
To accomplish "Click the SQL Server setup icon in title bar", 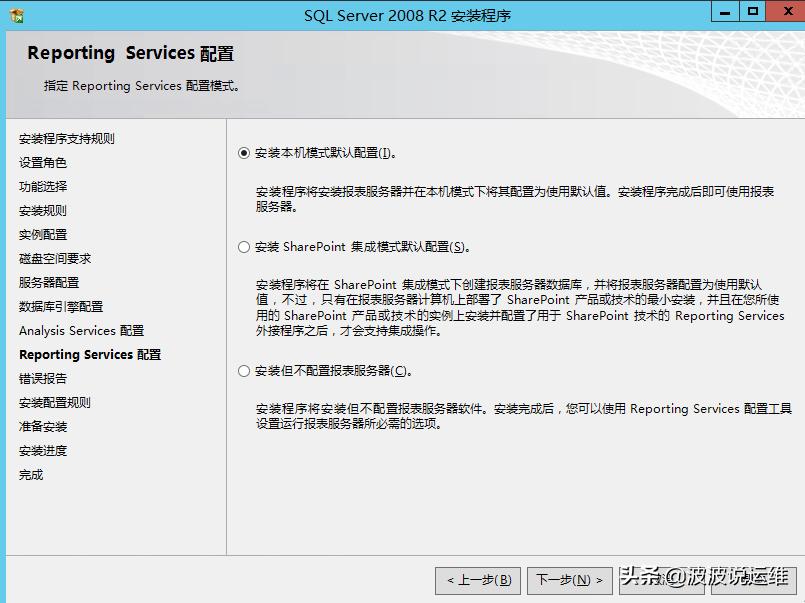I will pyautogui.click(x=15, y=11).
